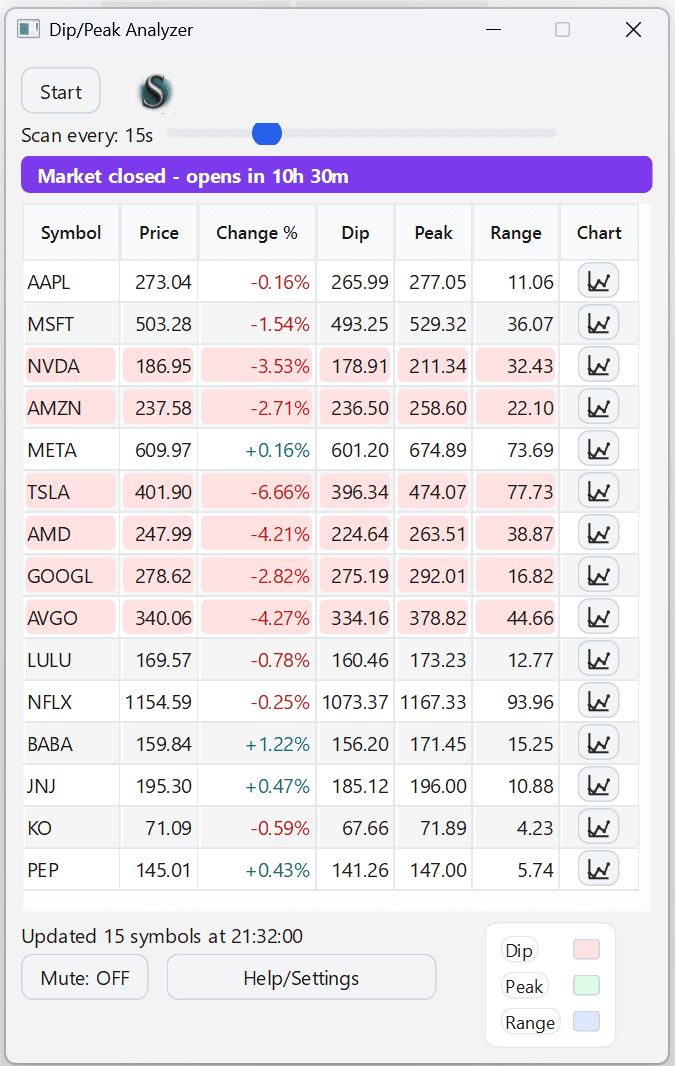Click the scan interval slider handle

(x=267, y=133)
